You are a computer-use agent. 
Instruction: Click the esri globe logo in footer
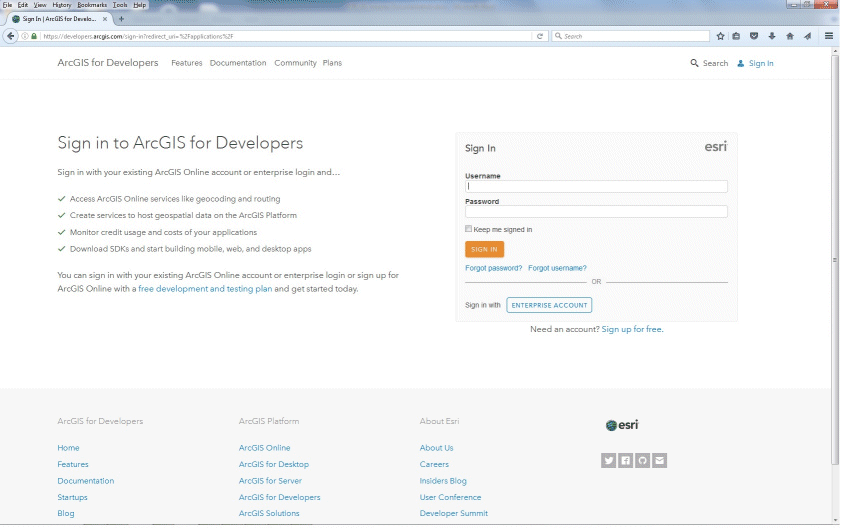[x=622, y=425]
